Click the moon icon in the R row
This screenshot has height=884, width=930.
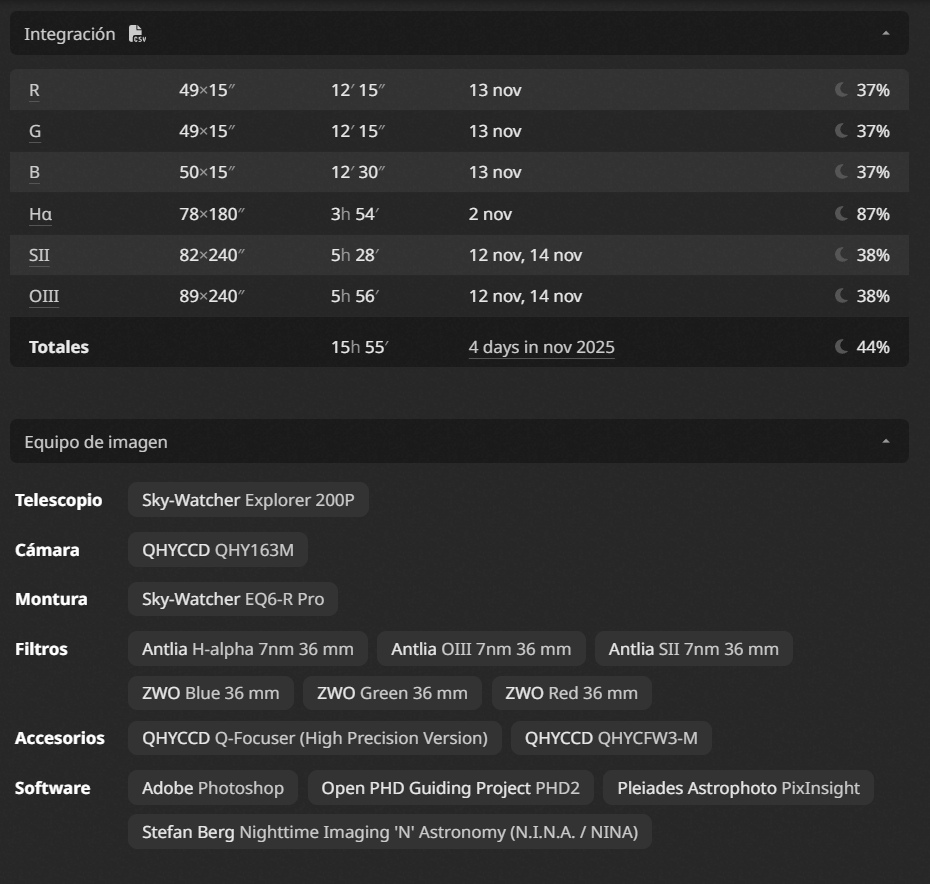pos(841,90)
